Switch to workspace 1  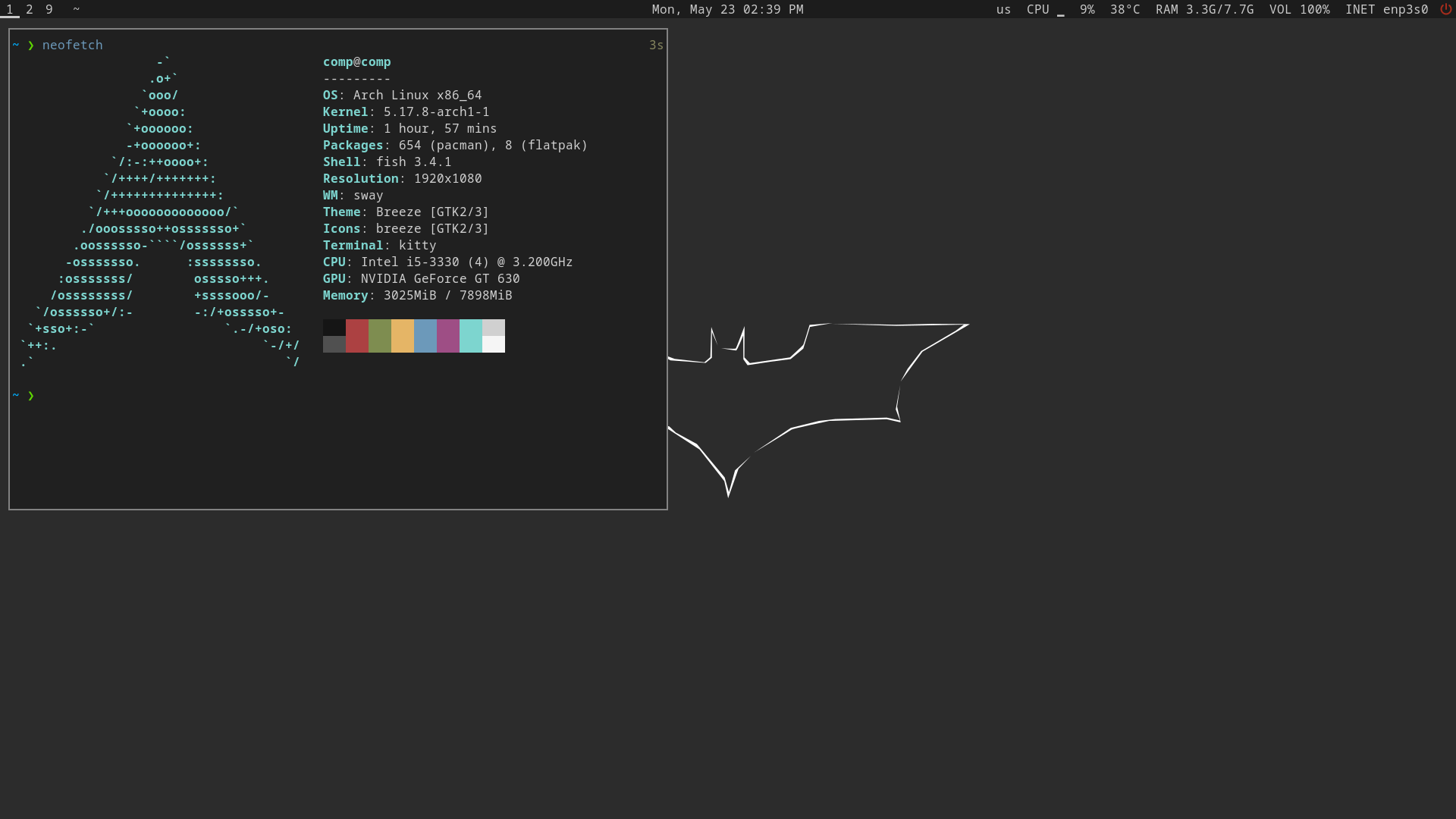tap(9, 9)
